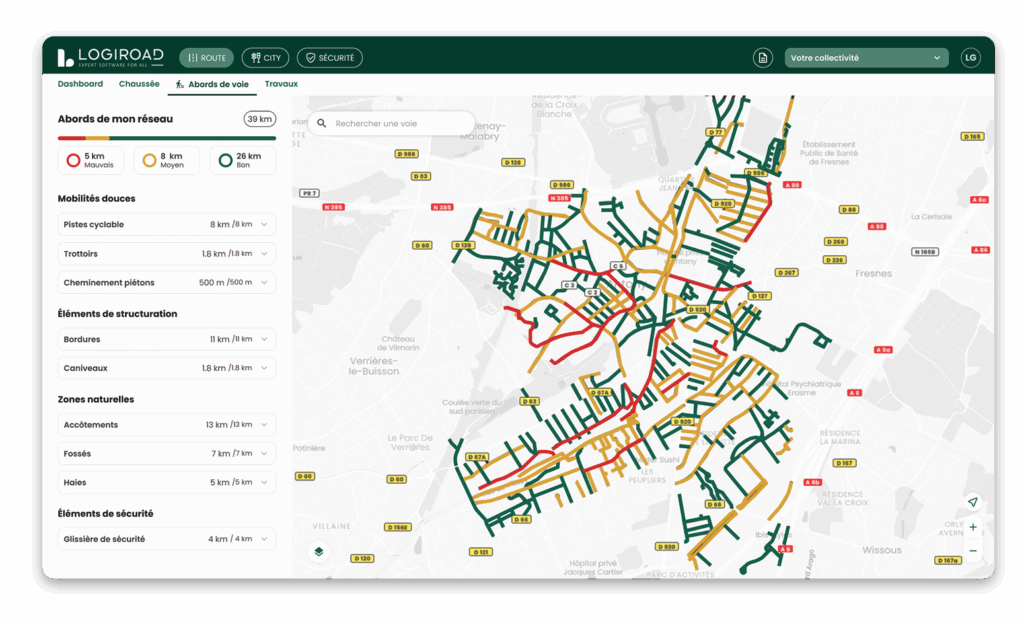Open the Votre collectivité dropdown
The width and height of the screenshot is (1024, 620).
866,58
